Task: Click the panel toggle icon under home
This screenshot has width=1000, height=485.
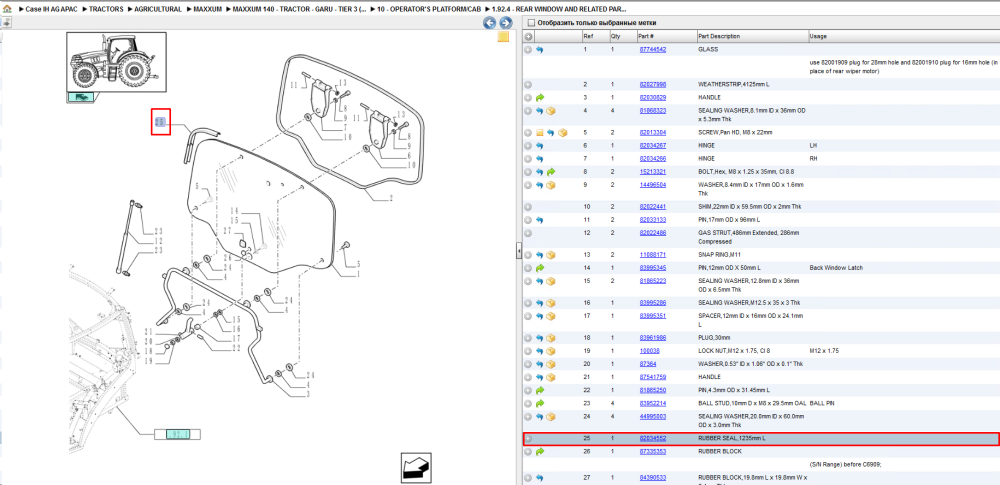Action: 5,22
